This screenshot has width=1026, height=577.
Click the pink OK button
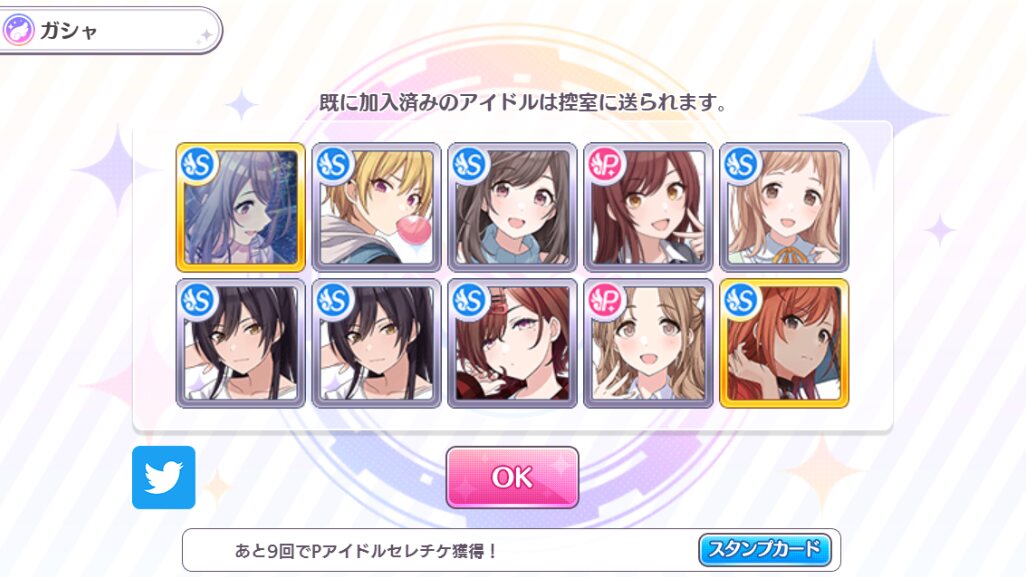tap(512, 478)
